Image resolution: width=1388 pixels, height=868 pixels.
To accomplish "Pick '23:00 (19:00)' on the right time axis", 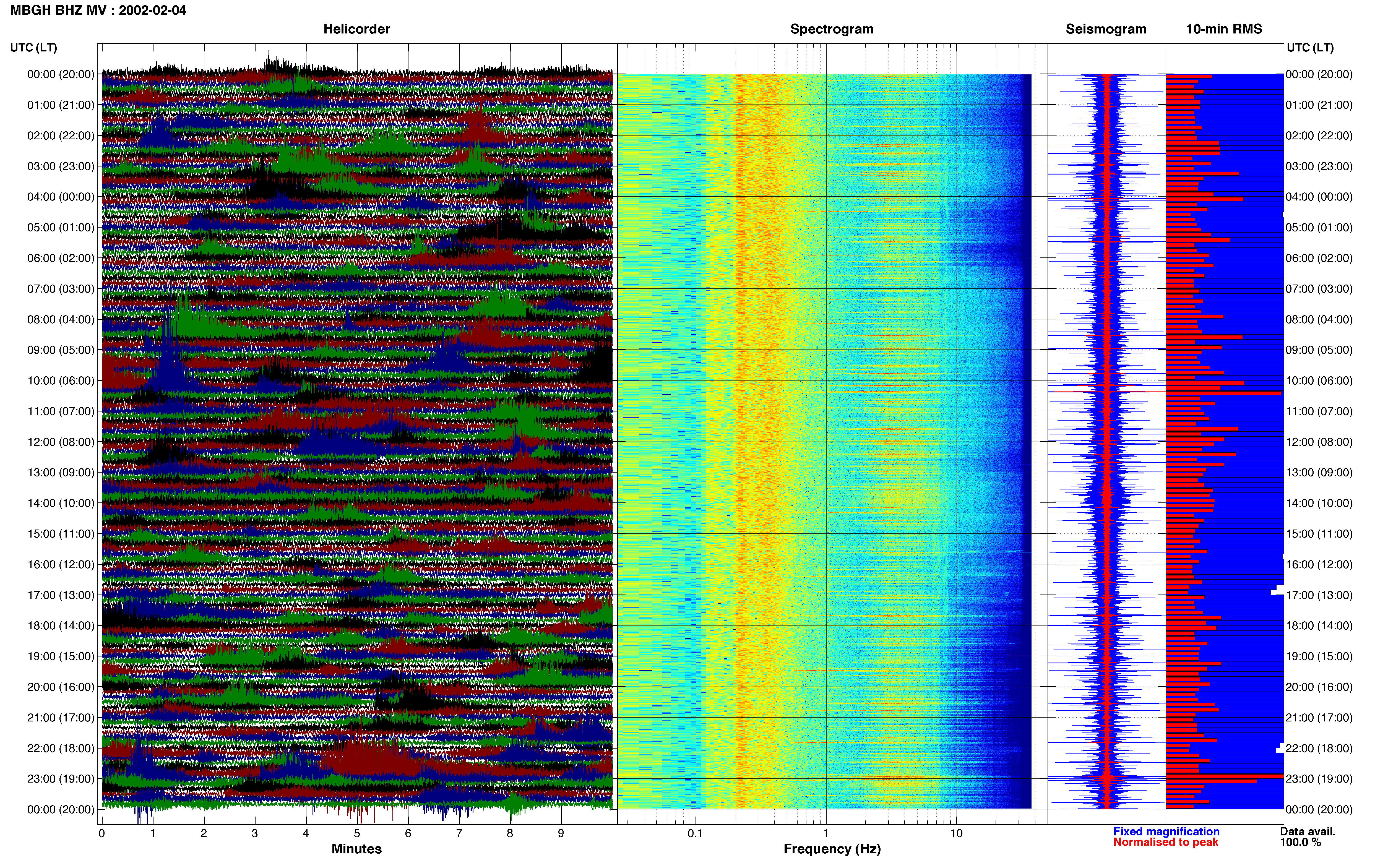I will pyautogui.click(x=1319, y=778).
